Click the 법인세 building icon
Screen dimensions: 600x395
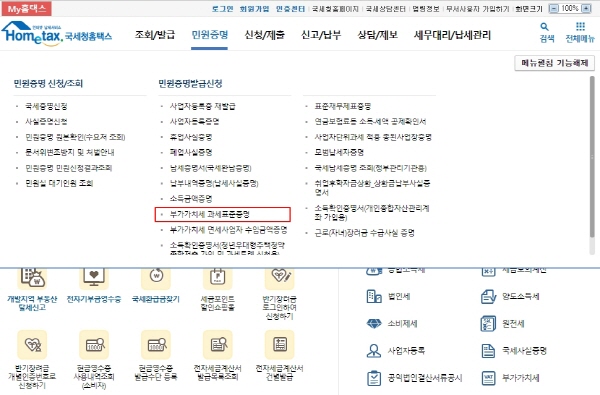(374, 296)
